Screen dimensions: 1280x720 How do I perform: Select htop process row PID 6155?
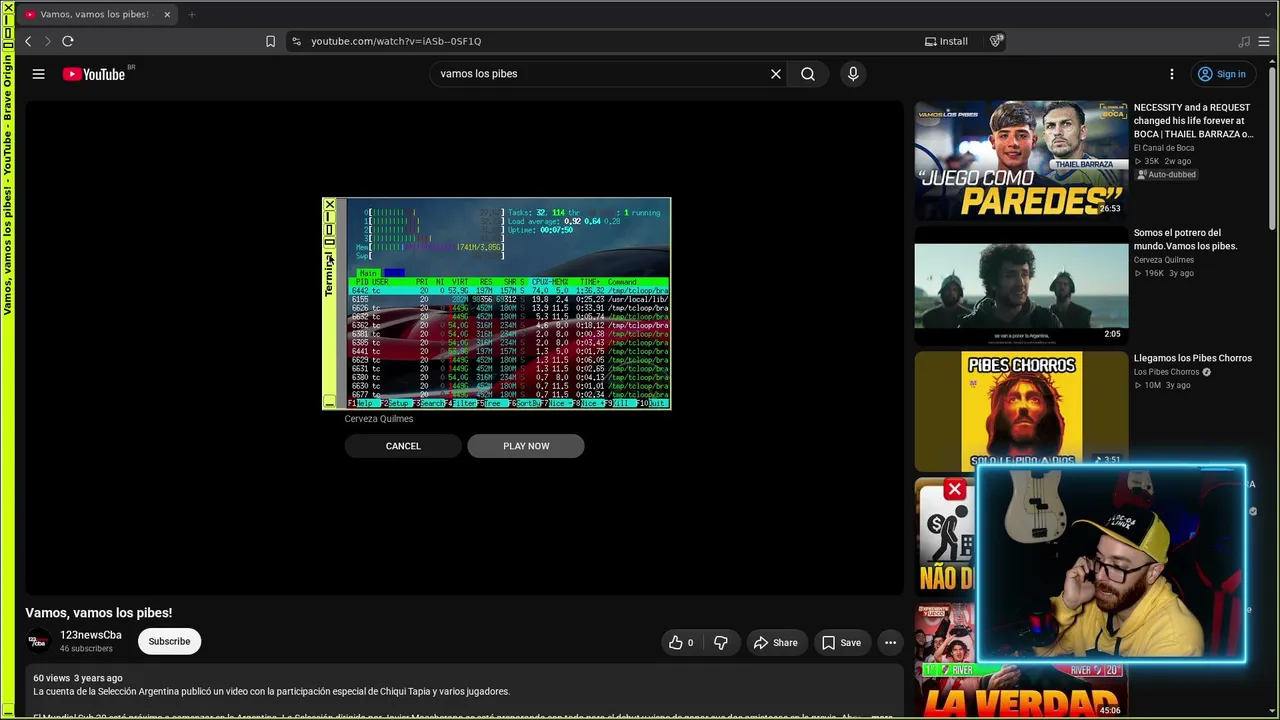click(x=509, y=299)
